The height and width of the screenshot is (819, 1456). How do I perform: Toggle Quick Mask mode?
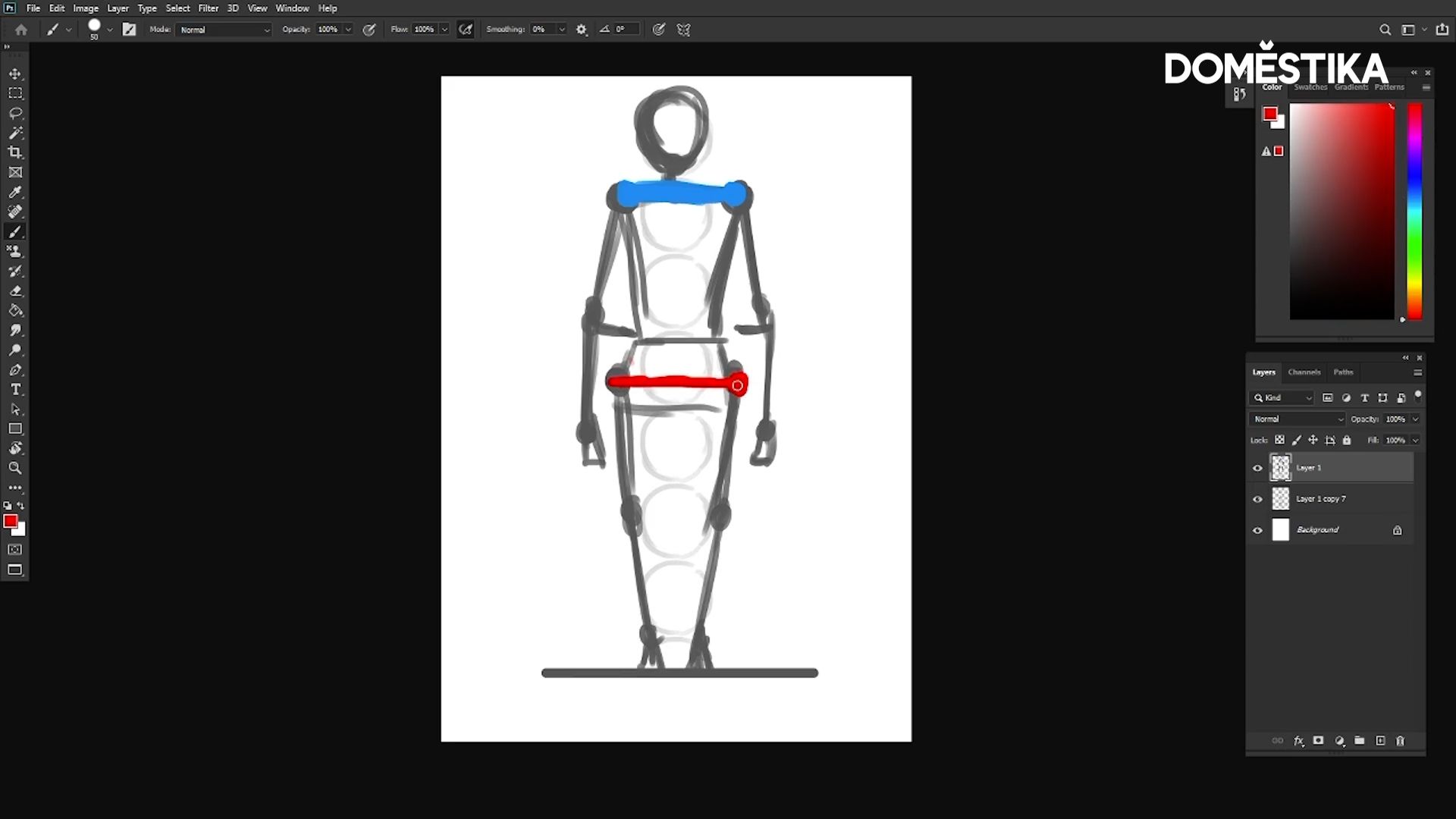[15, 550]
